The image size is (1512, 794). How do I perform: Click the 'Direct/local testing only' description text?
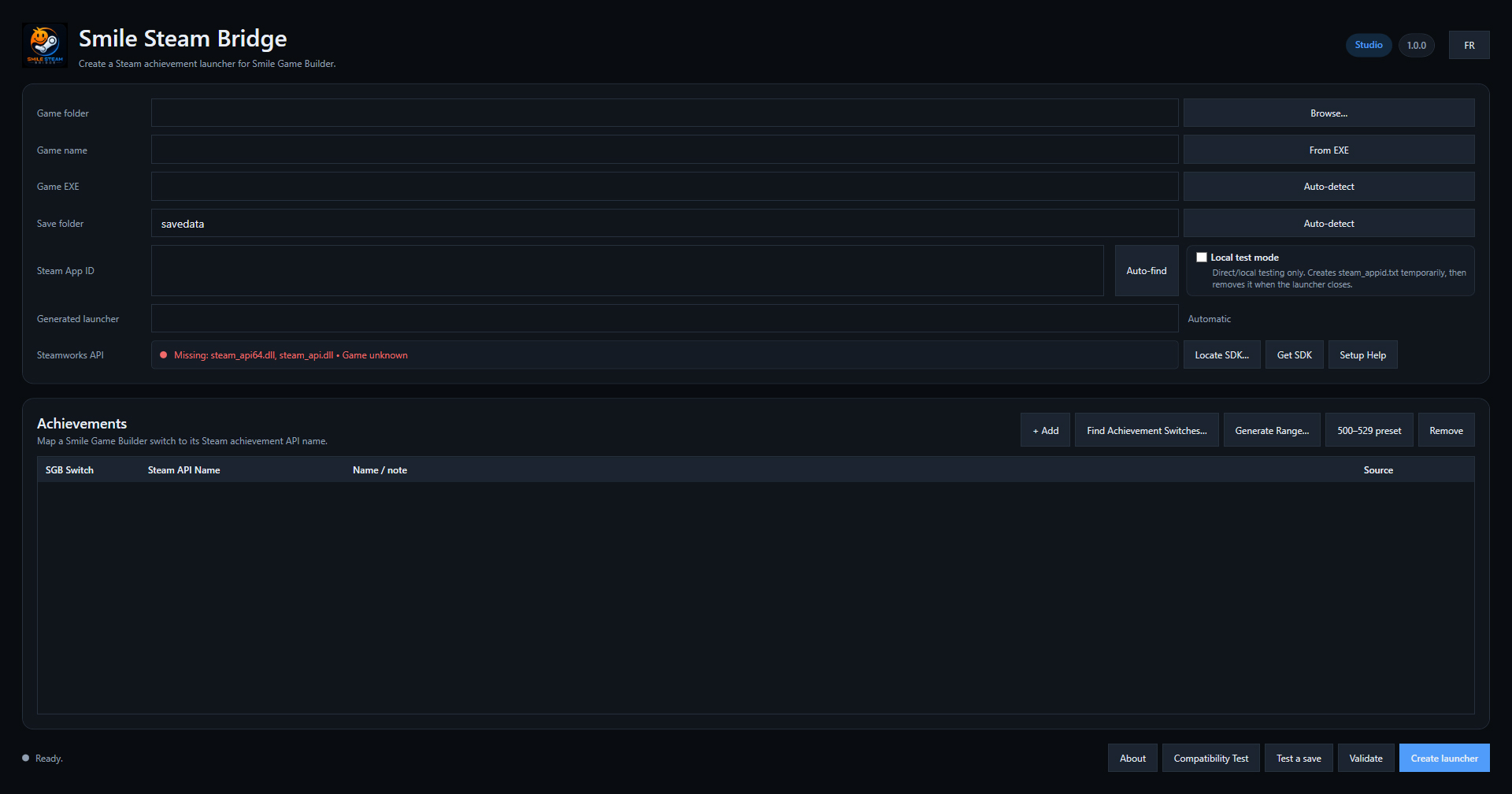(1339, 279)
